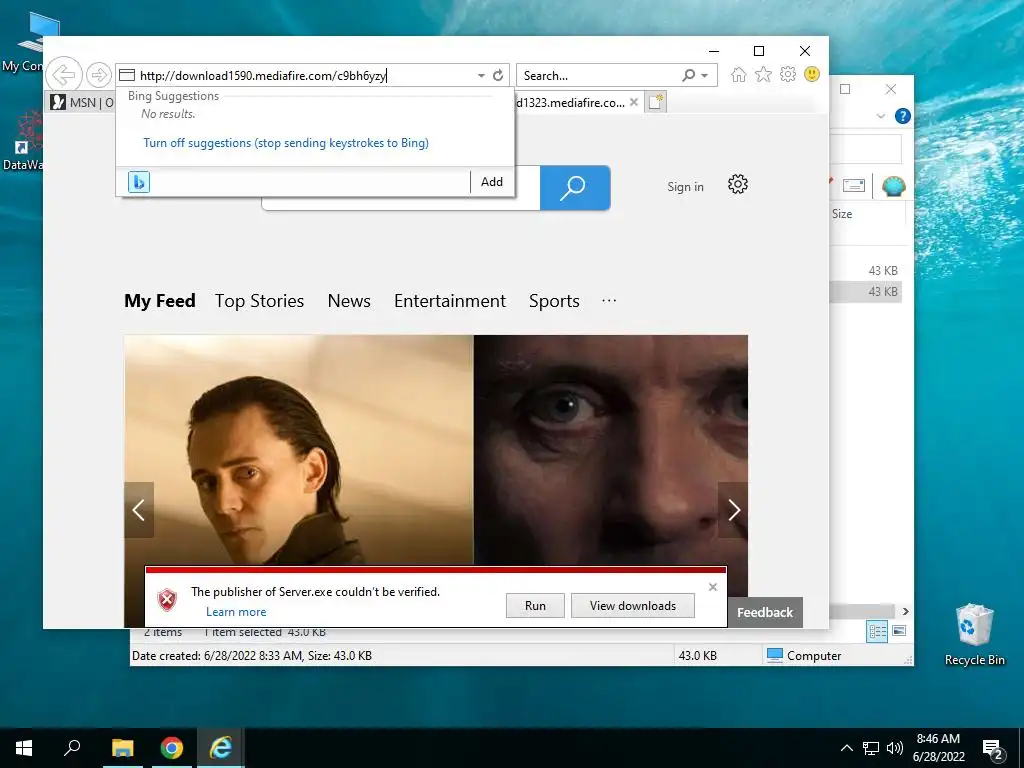The width and height of the screenshot is (1024, 768).
Task: Expand more categories ellipsis
Action: tap(609, 300)
